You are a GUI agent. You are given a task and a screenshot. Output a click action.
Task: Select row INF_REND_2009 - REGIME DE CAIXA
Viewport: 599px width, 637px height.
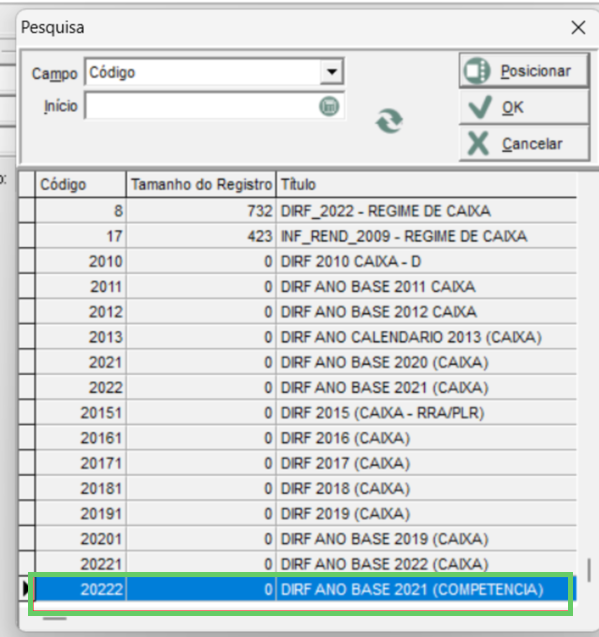[306, 236]
